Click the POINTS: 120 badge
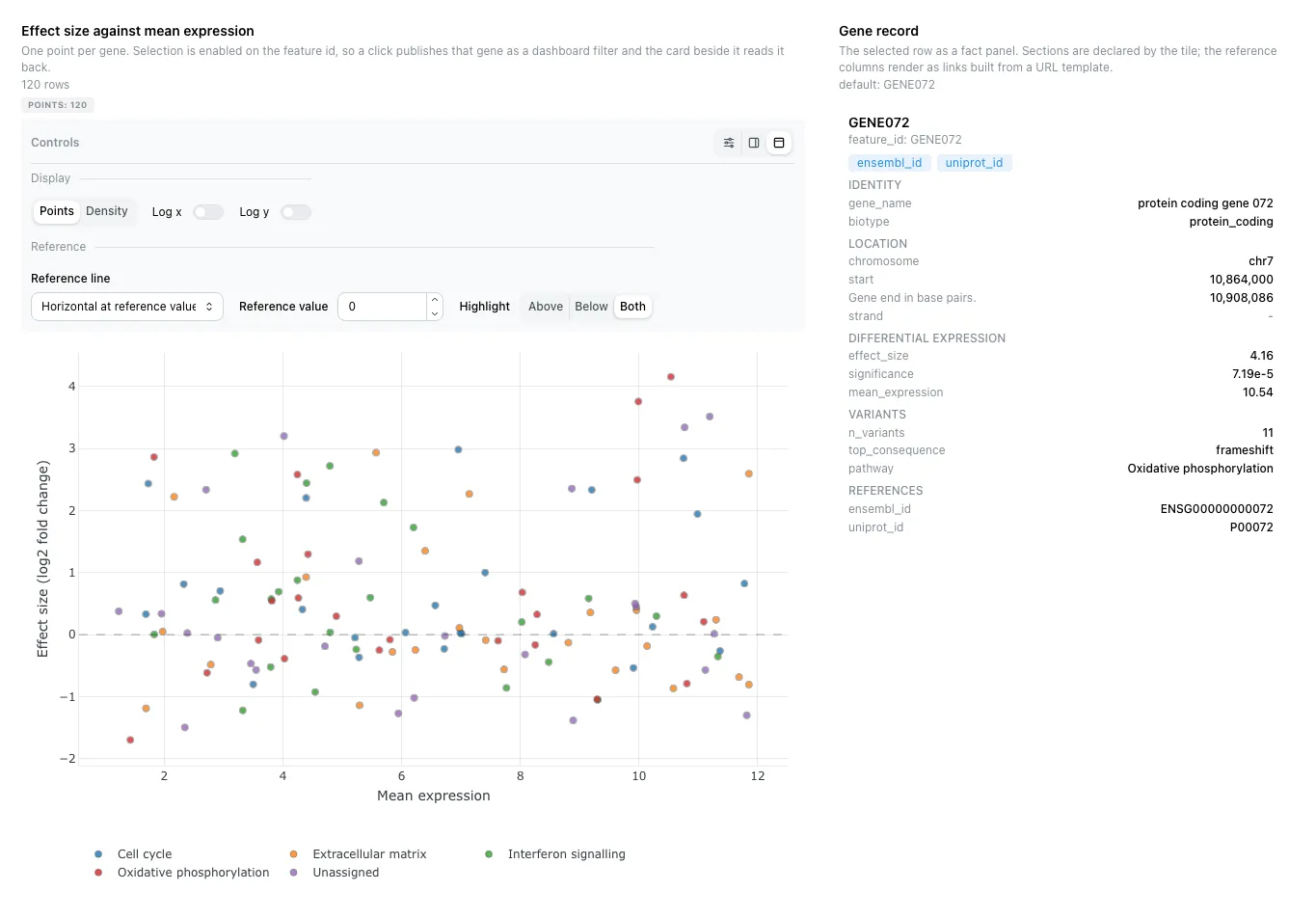 pyautogui.click(x=58, y=105)
